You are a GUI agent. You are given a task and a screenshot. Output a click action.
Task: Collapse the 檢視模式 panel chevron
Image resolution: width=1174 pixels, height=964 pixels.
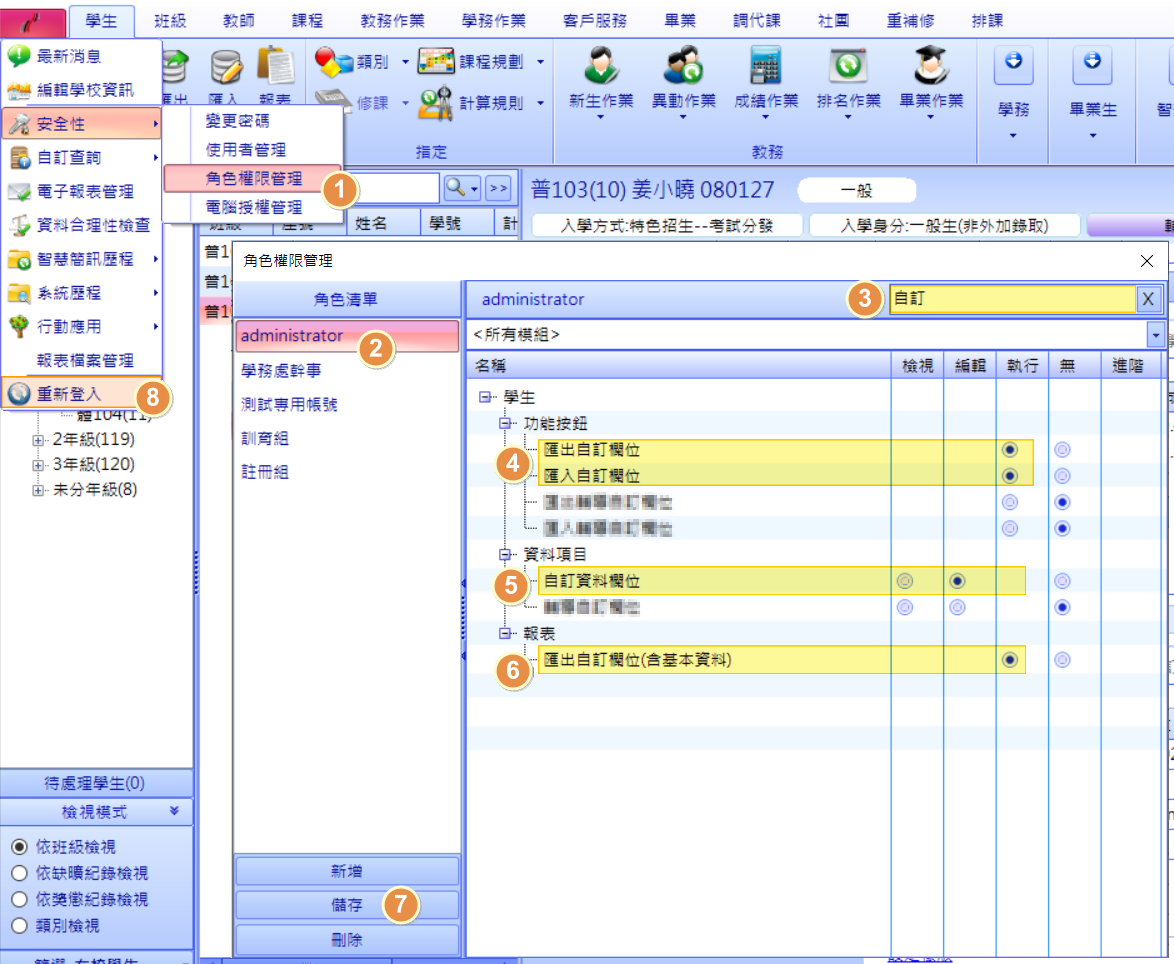(x=174, y=811)
